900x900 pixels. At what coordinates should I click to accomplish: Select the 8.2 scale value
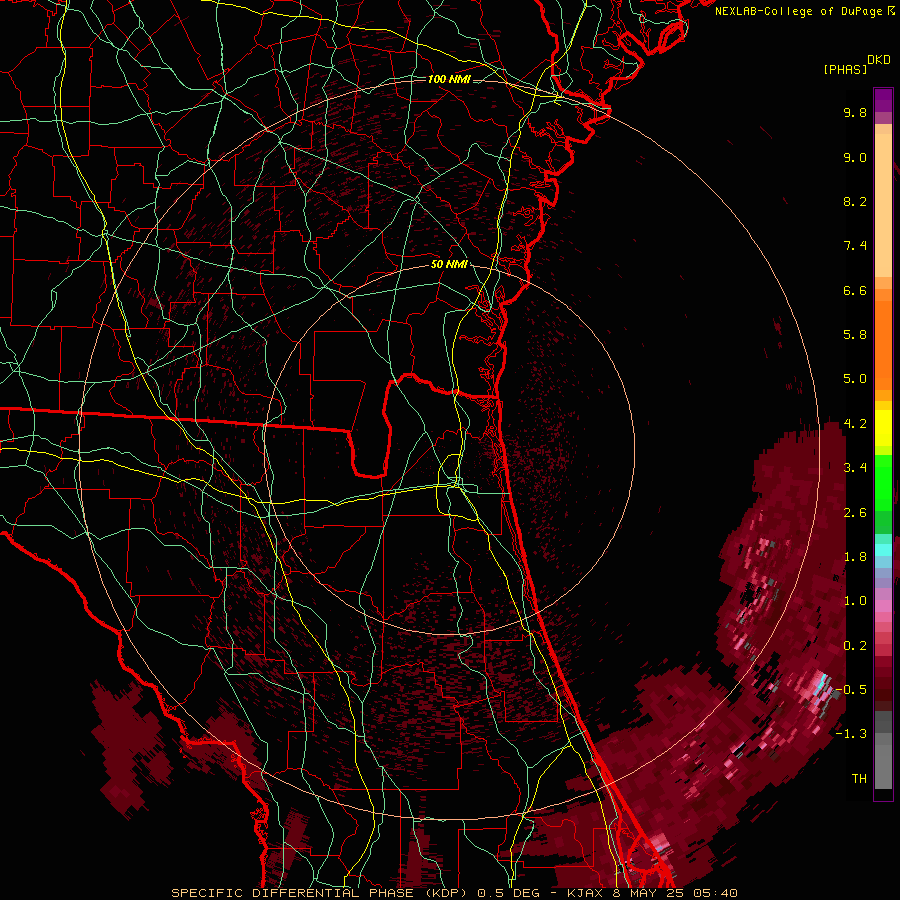tap(855, 201)
